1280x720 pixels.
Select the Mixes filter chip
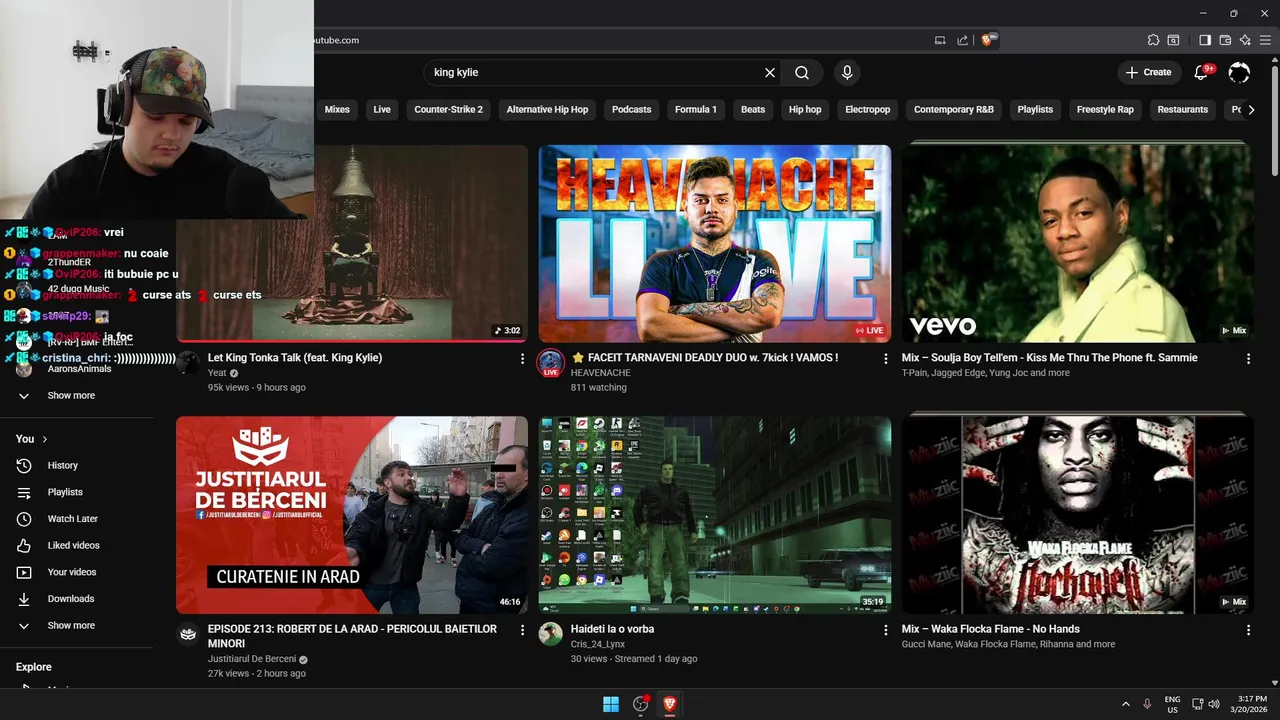tap(337, 109)
